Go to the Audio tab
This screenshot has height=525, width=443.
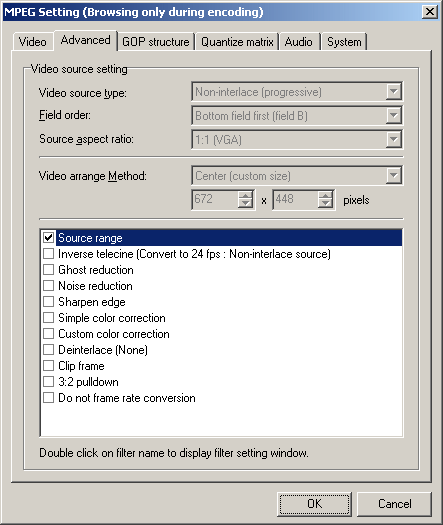298,42
